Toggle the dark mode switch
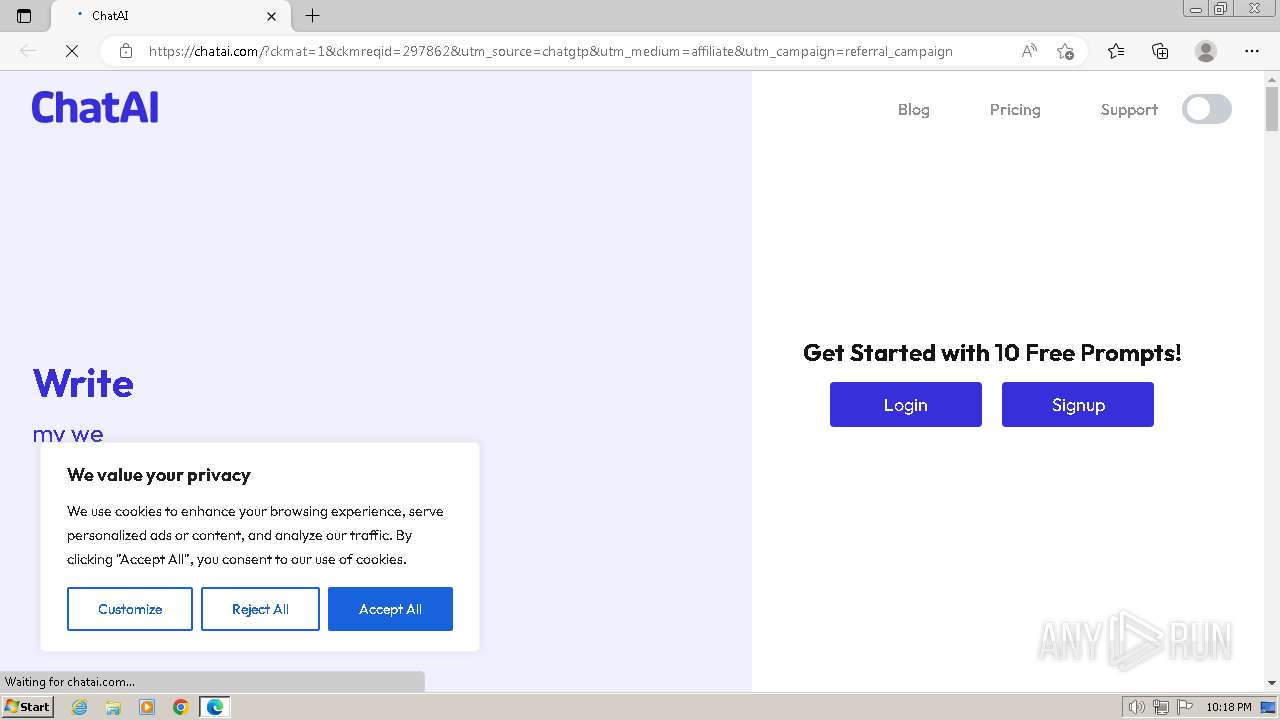The image size is (1280, 720). [1207, 109]
